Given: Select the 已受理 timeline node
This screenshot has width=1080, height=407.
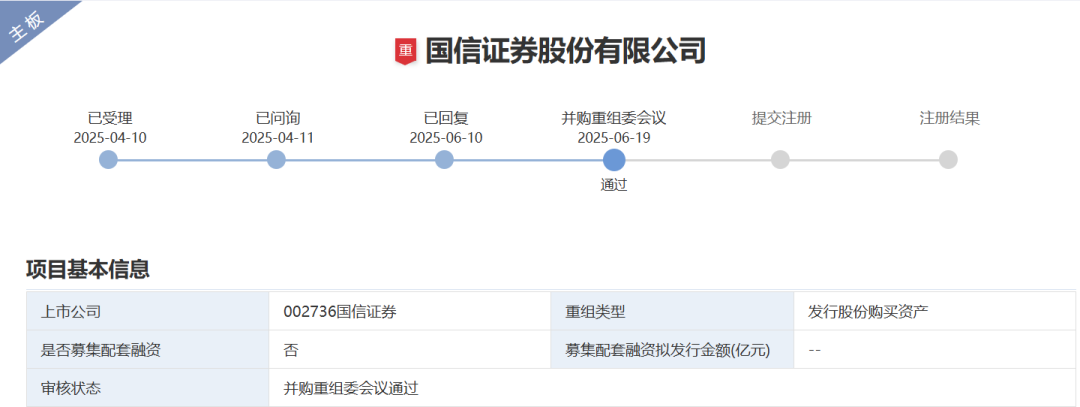Looking at the screenshot, I should point(109,160).
